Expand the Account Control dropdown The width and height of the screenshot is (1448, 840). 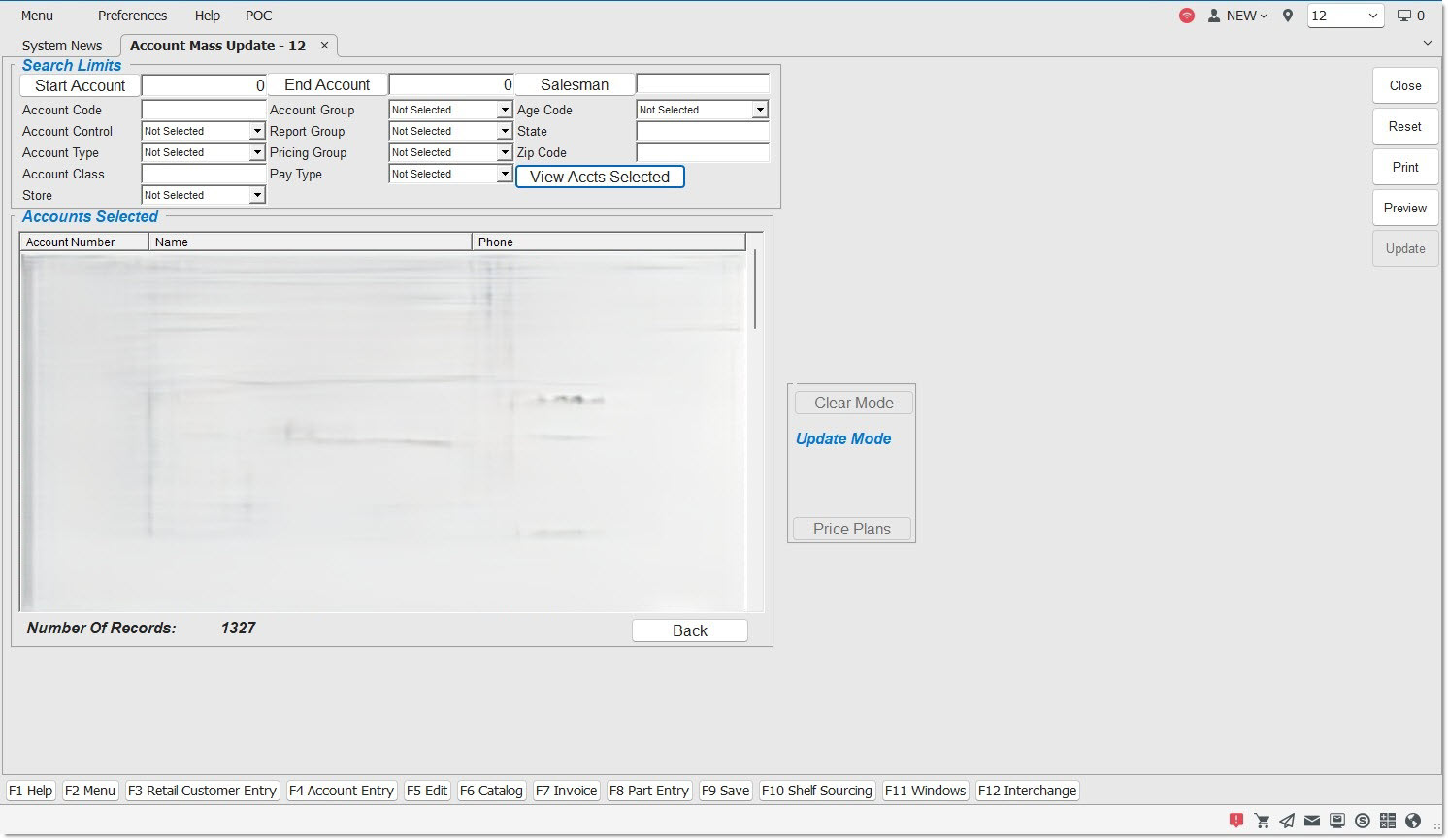coord(256,131)
